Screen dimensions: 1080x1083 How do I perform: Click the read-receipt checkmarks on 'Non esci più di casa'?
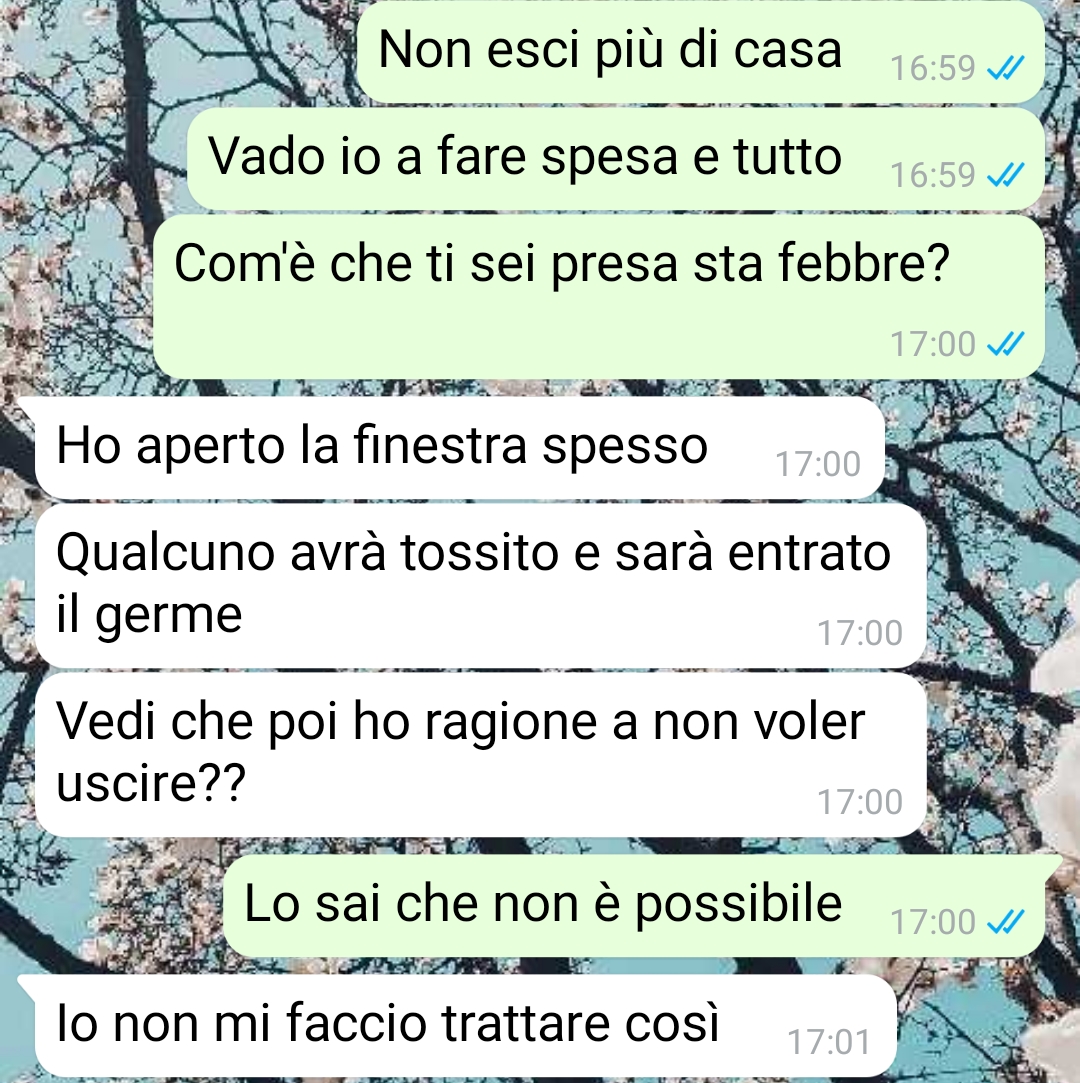pyautogui.click(x=1005, y=68)
